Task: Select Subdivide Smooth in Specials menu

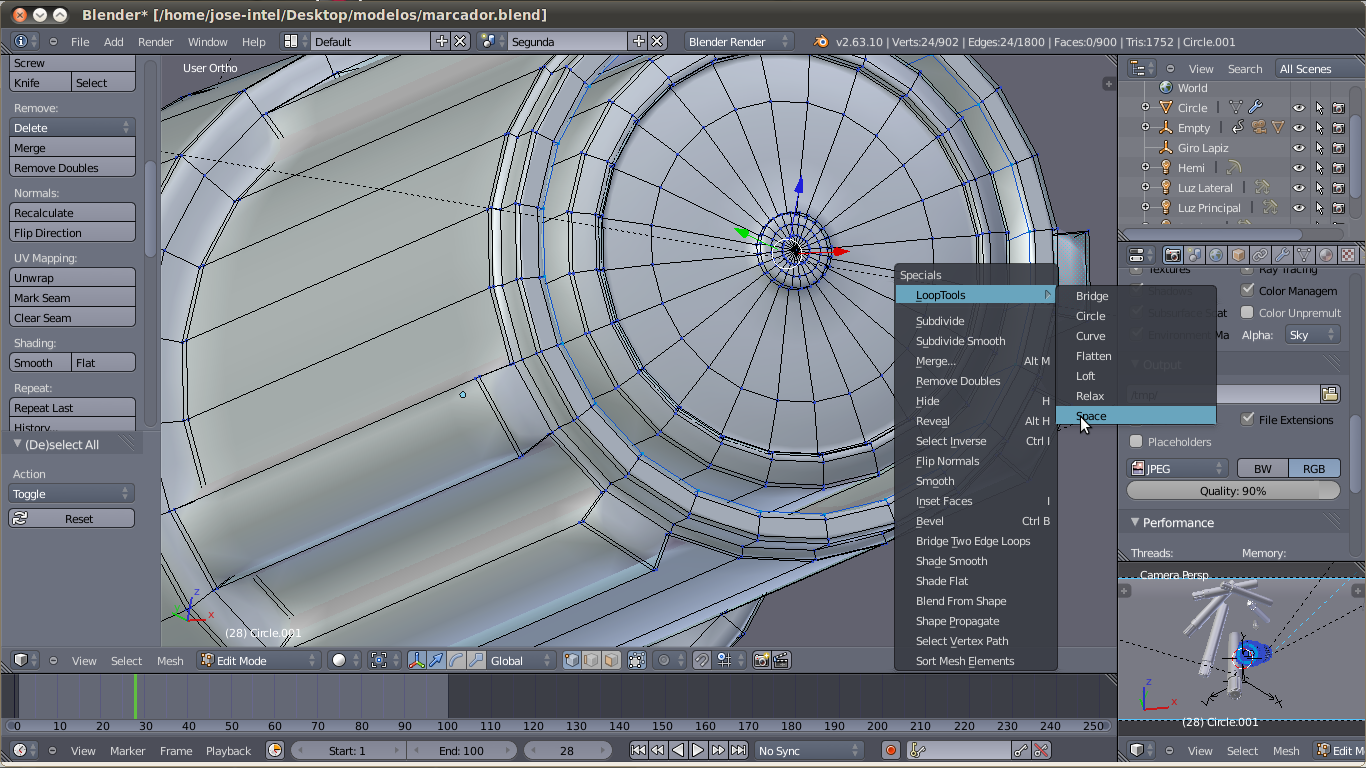Action: point(960,341)
